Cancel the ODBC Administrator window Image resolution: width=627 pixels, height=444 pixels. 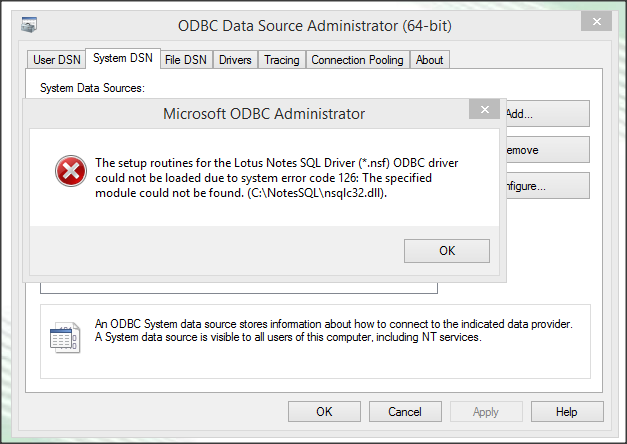tap(405, 411)
